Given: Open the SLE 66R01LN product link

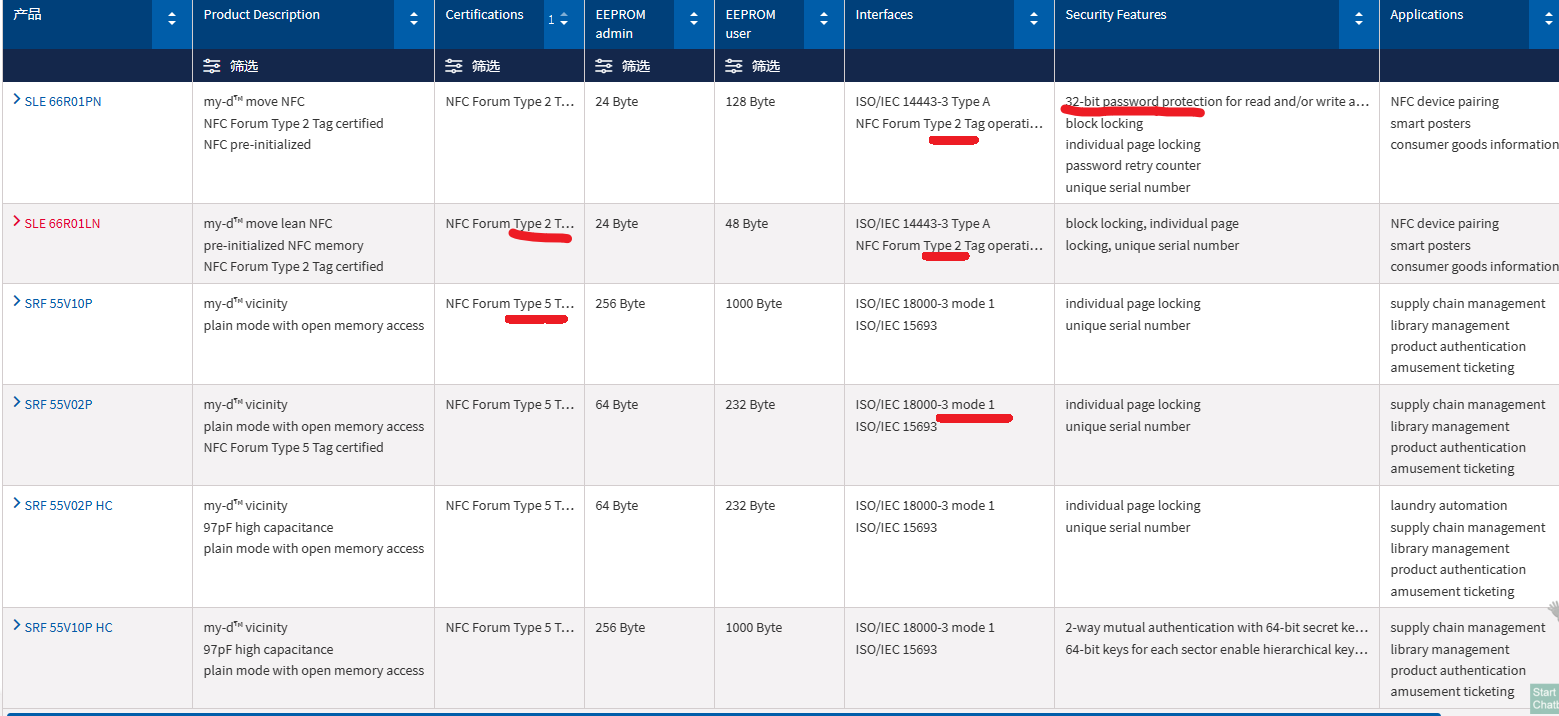Looking at the screenshot, I should click(x=63, y=224).
